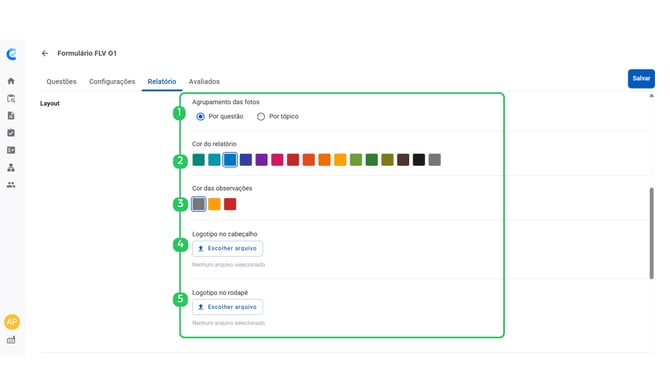Click the Agrupamento das fotos label
Viewport: 670px width, 376px height.
point(226,102)
